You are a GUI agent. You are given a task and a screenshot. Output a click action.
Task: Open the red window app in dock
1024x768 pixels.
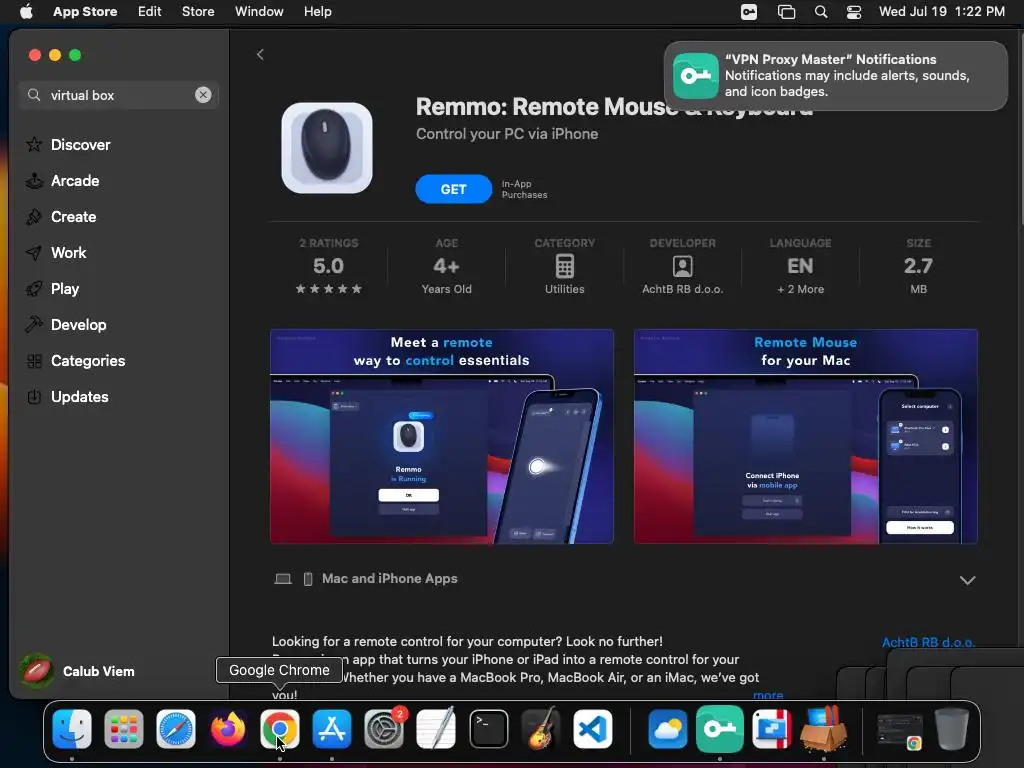pyautogui.click(x=771, y=729)
